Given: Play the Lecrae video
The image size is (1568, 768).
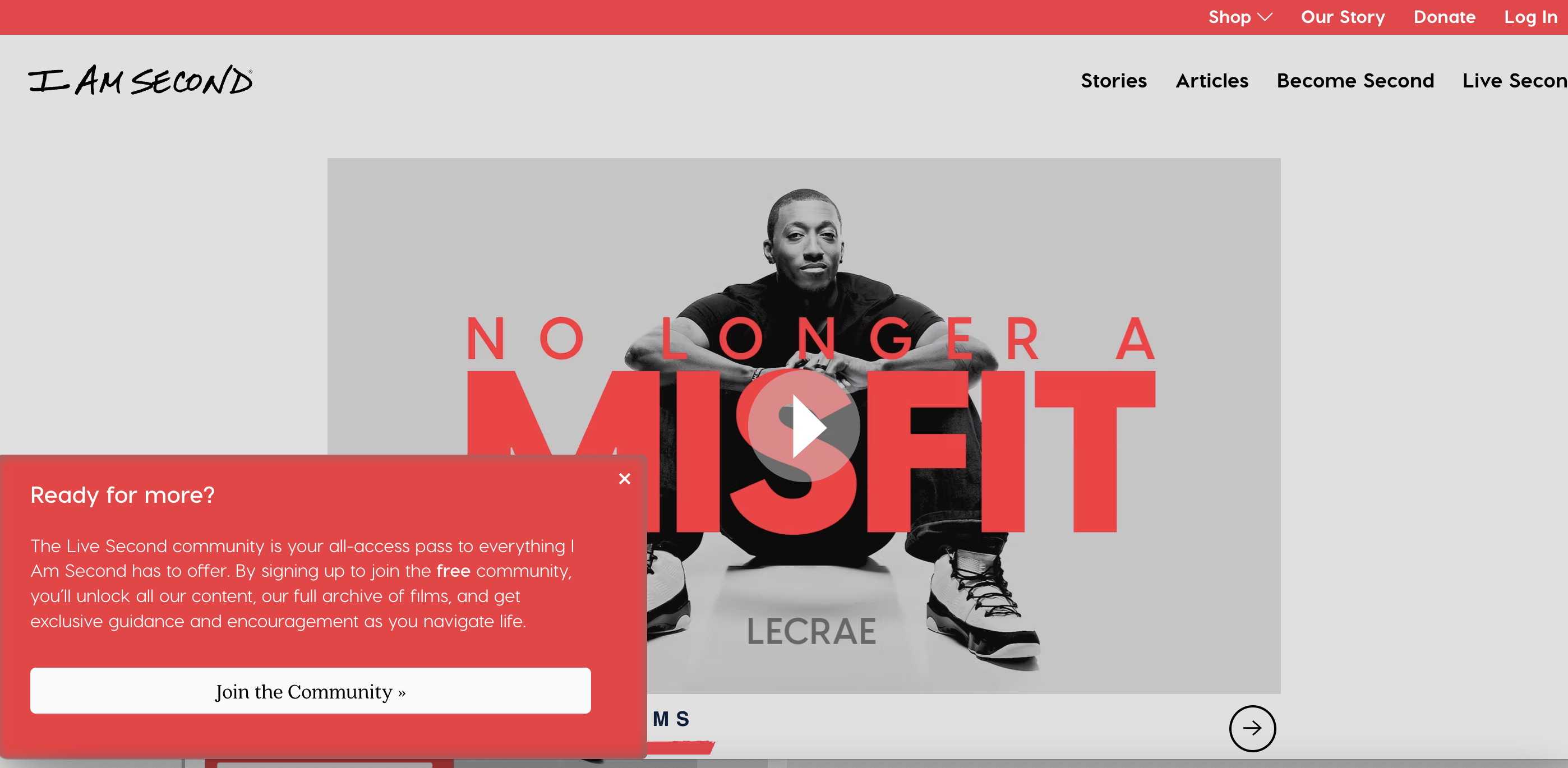Looking at the screenshot, I should pos(804,426).
